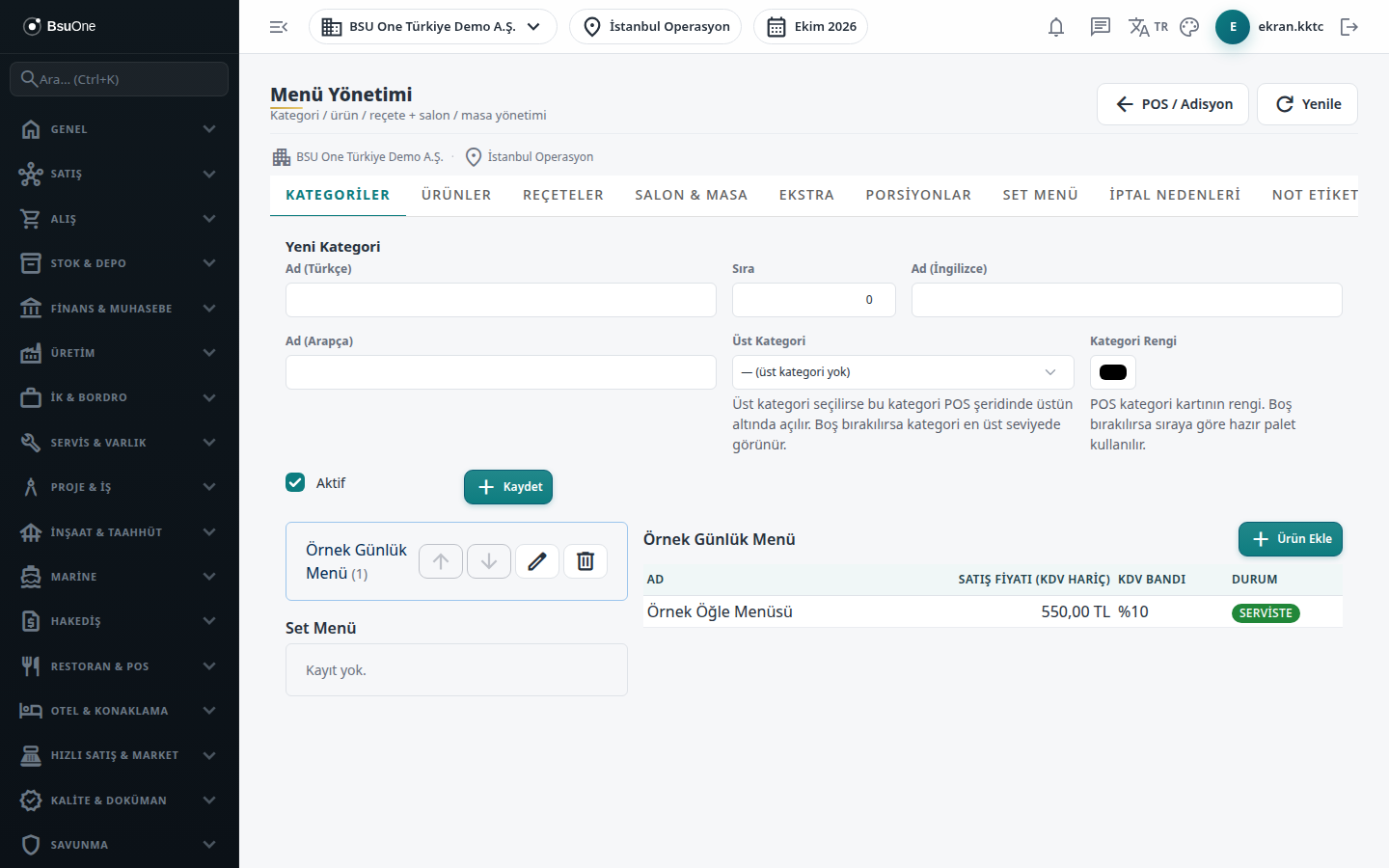Edit Örnek Günlük Menü with the pencil icon
Viewport: 1389px width, 868px height.
[x=537, y=561]
